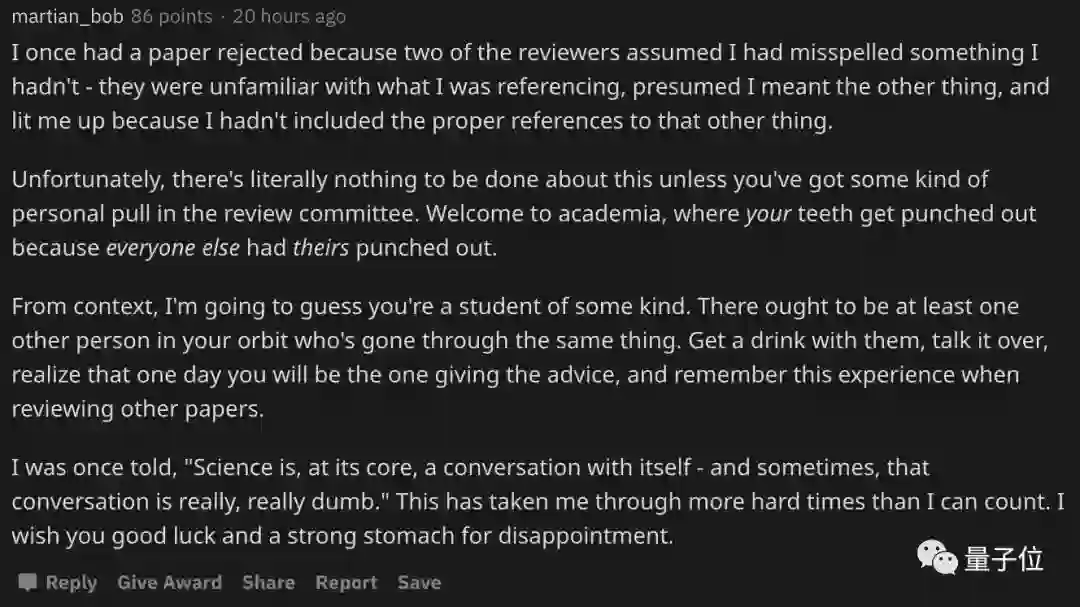Click the WeChat logo in the watermark
Screen dimensions: 1080x607
tap(937, 557)
